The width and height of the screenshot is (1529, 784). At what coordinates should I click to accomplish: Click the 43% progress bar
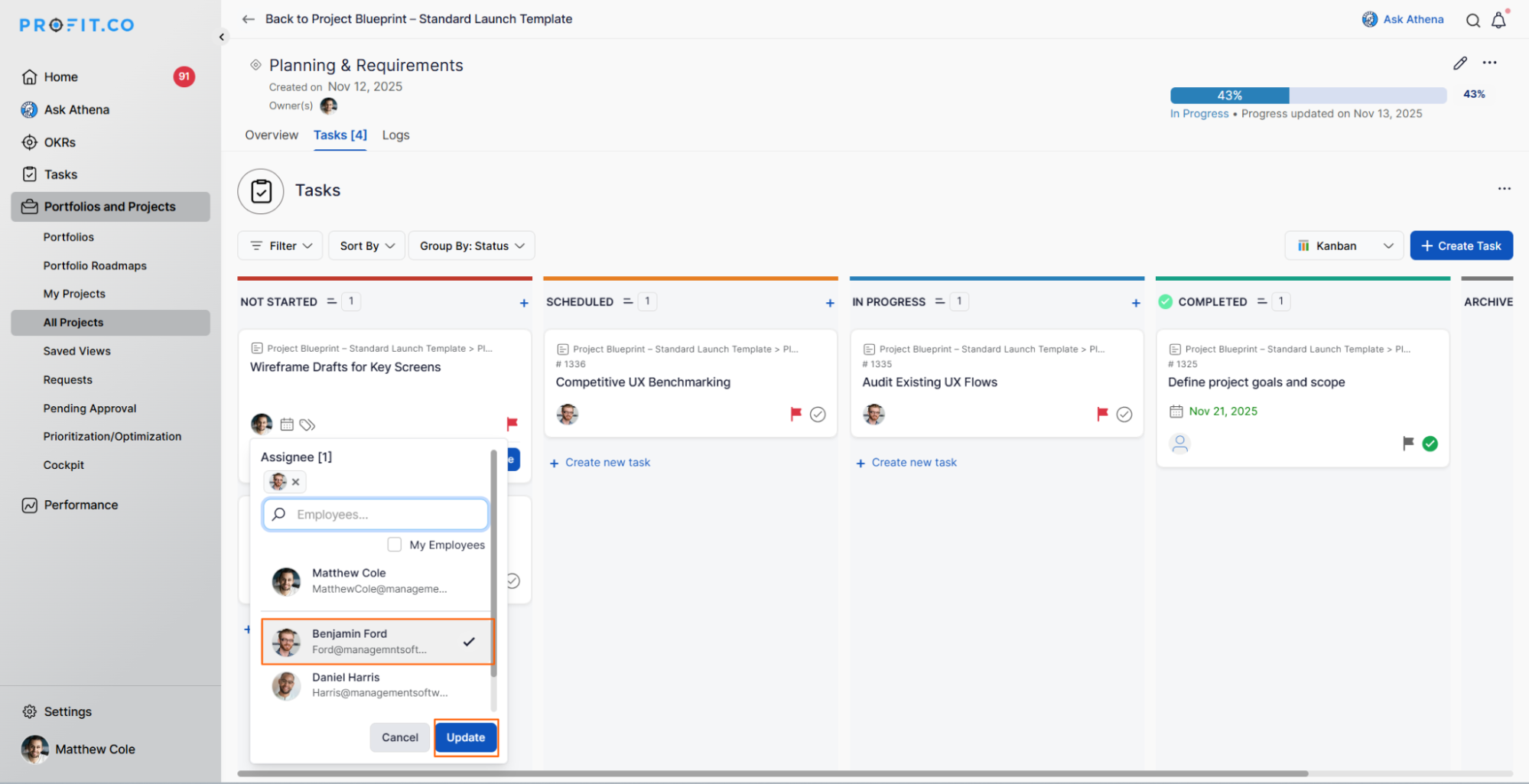click(x=1307, y=96)
